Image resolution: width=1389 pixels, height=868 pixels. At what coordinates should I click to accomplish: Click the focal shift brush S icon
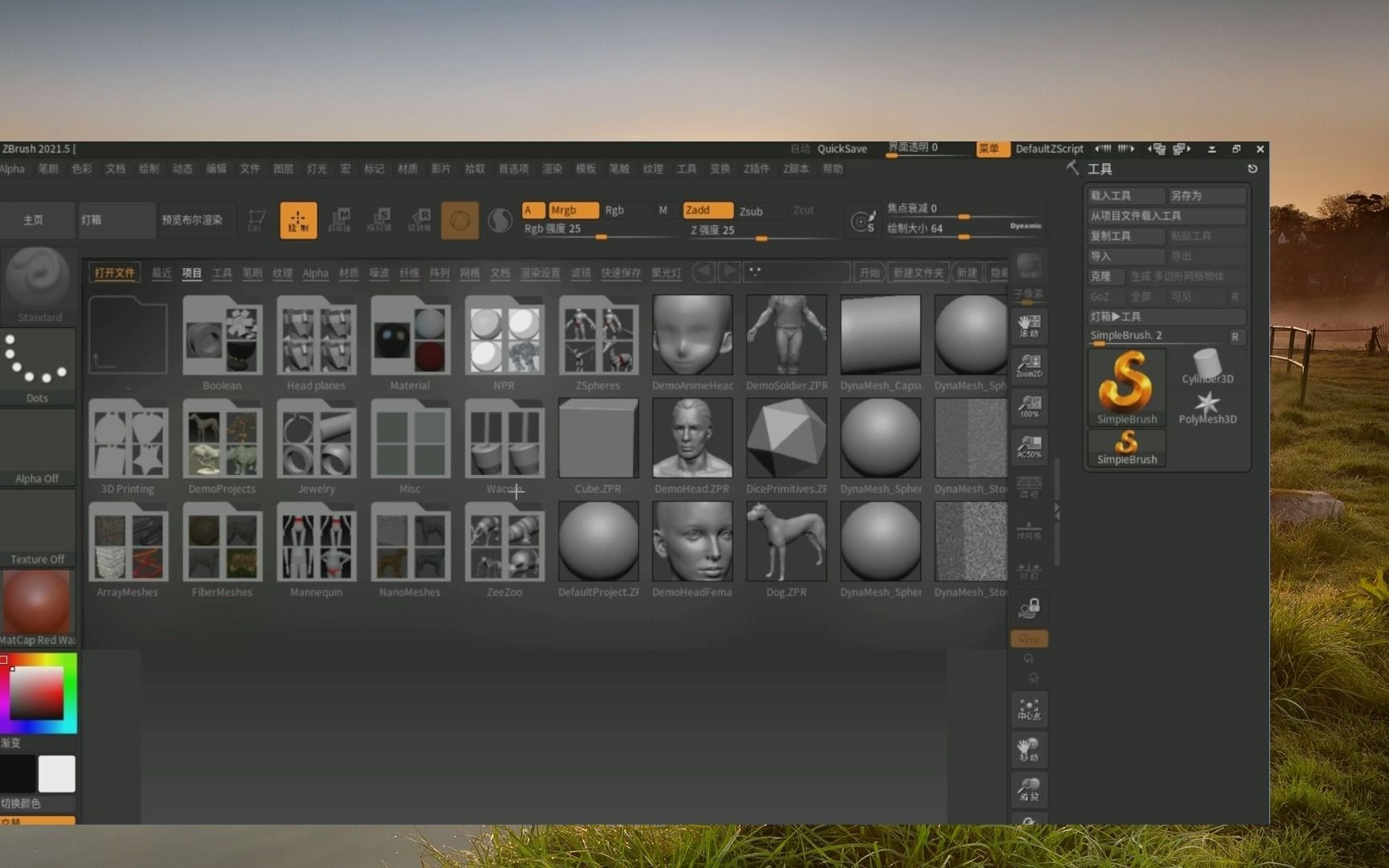pyautogui.click(x=863, y=220)
